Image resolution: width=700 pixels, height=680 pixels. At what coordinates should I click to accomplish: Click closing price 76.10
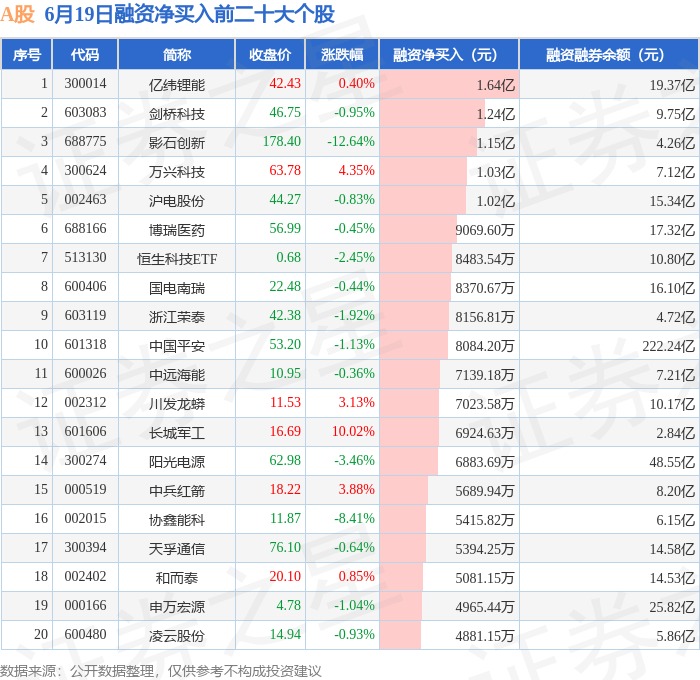[x=285, y=547]
